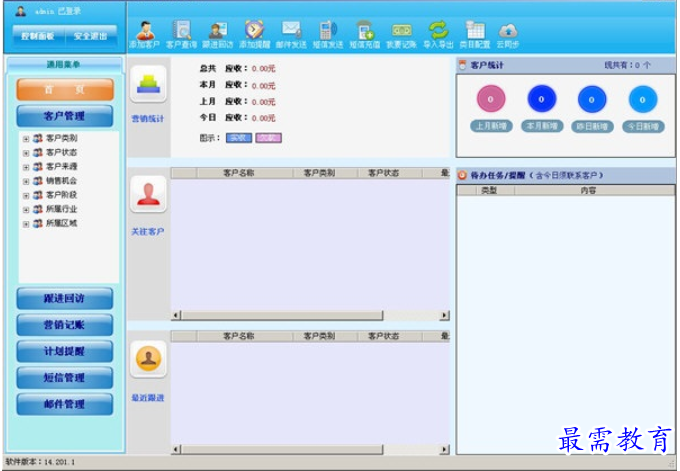This screenshot has width=680, height=471.
Task: Click the 添加客户 (Add Customer) toolbar icon
Action: (x=145, y=34)
